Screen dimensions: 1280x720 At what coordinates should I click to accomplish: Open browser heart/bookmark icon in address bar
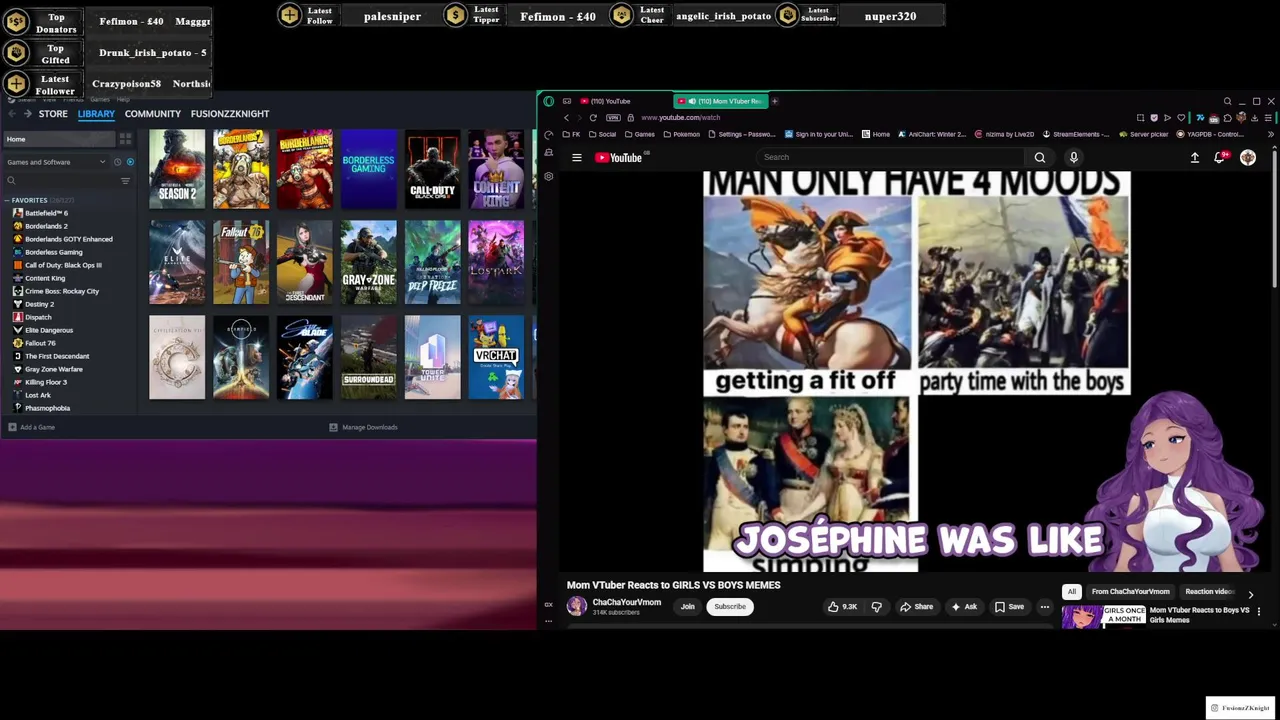click(1181, 117)
